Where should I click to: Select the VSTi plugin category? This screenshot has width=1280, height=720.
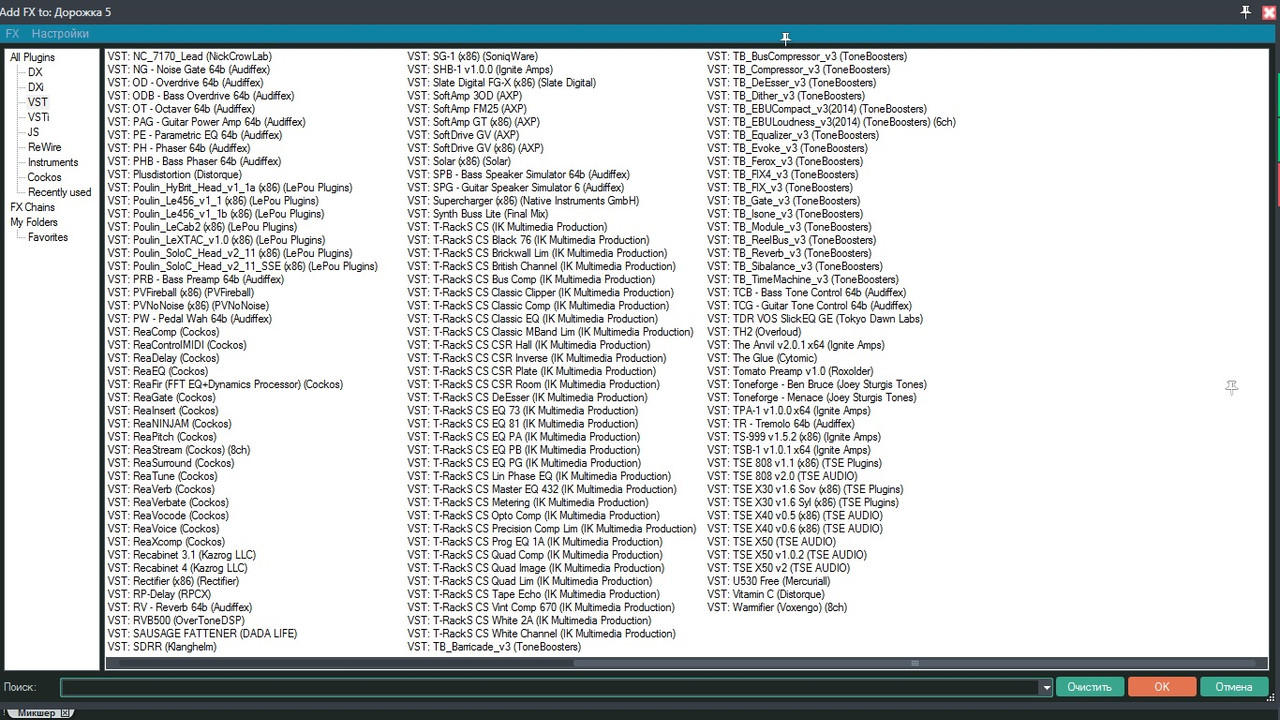pyautogui.click(x=39, y=117)
